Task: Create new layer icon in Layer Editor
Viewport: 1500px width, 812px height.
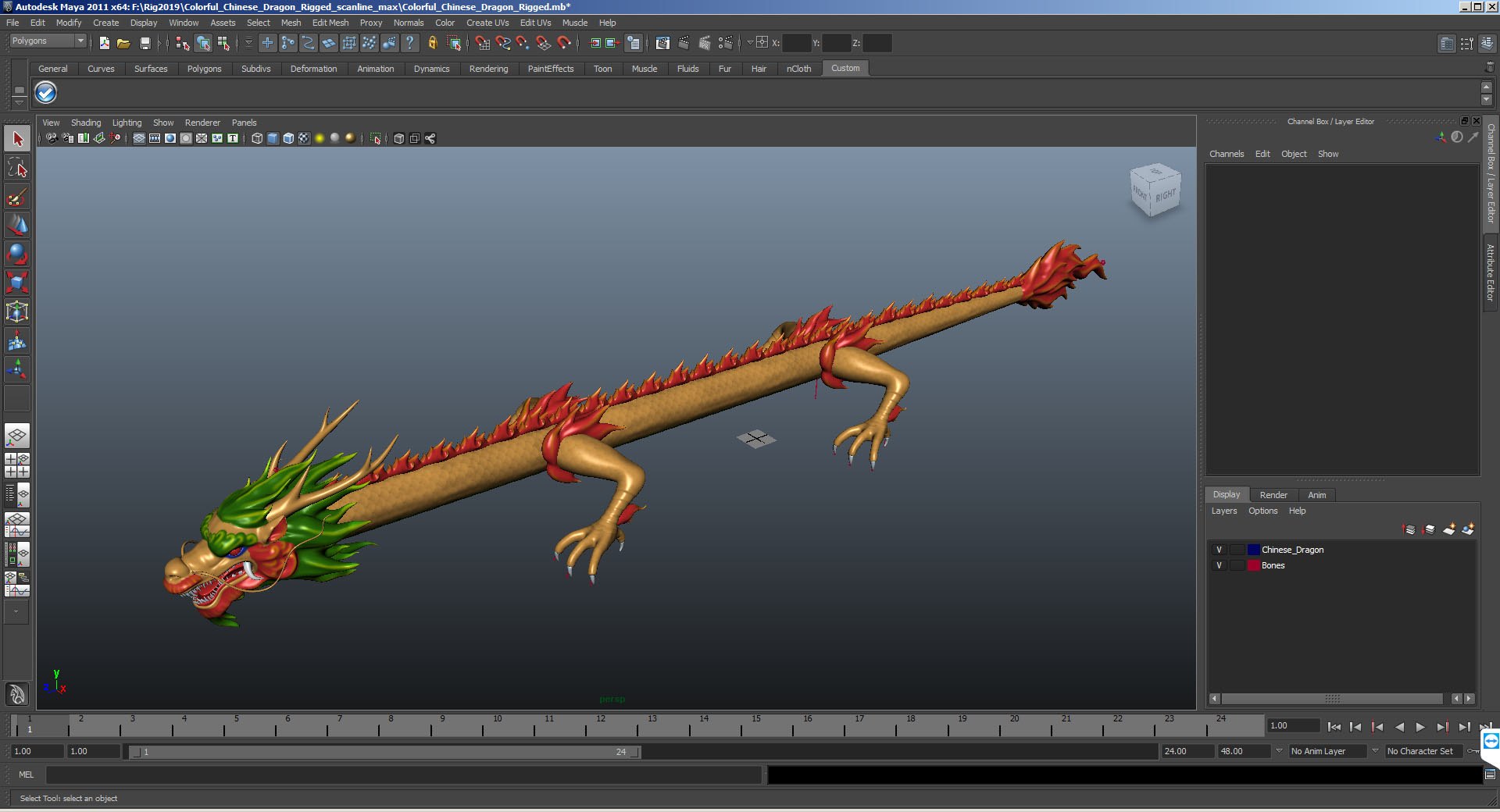Action: point(1448,529)
